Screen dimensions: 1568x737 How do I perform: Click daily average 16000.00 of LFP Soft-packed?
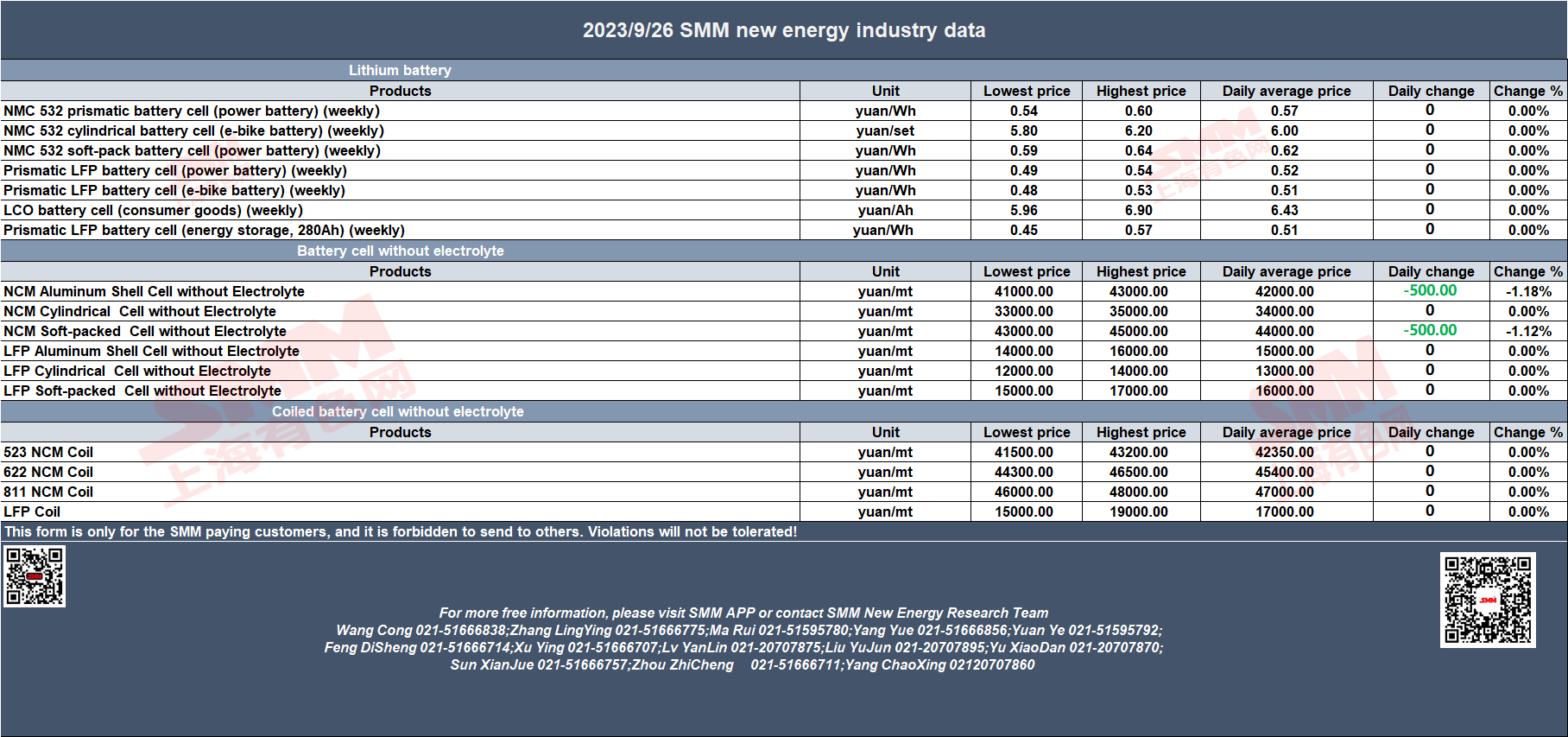(x=1285, y=391)
